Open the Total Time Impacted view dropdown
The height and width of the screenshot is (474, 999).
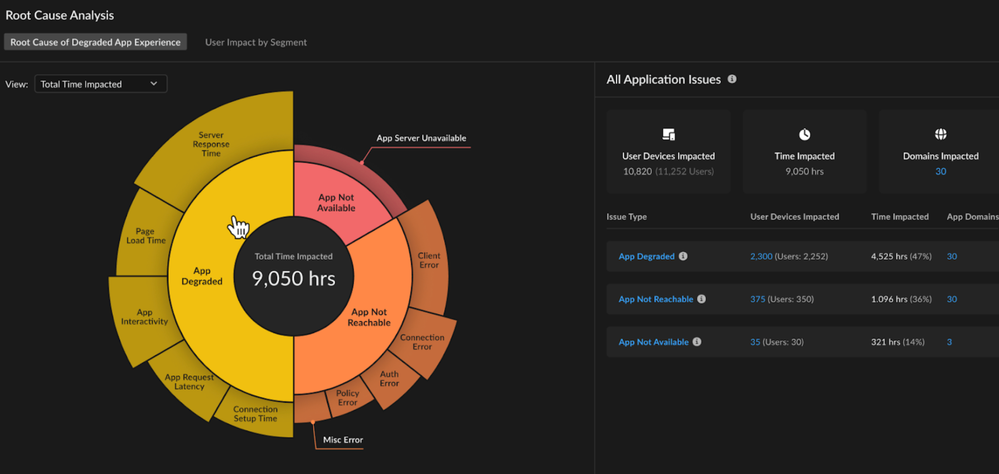pyautogui.click(x=100, y=84)
